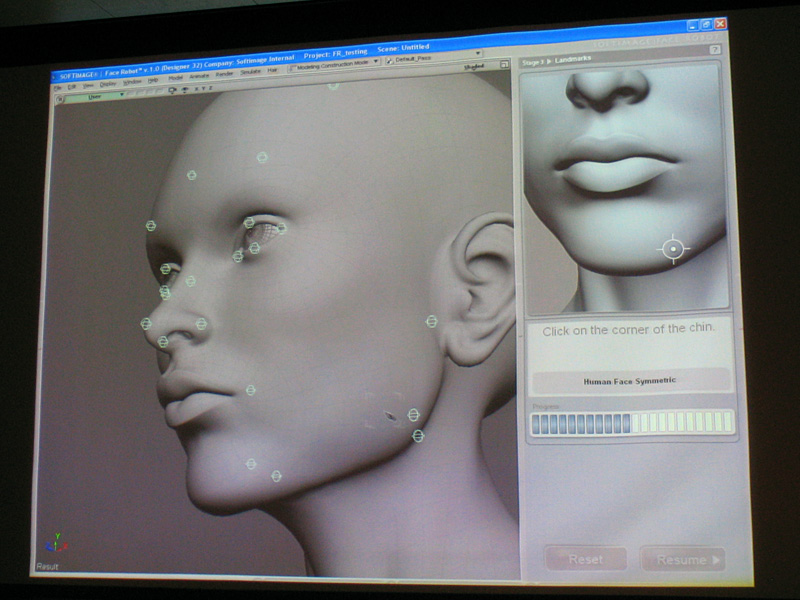800x600 pixels.
Task: Open the Shaded display mode menu
Action: pyautogui.click(x=475, y=66)
